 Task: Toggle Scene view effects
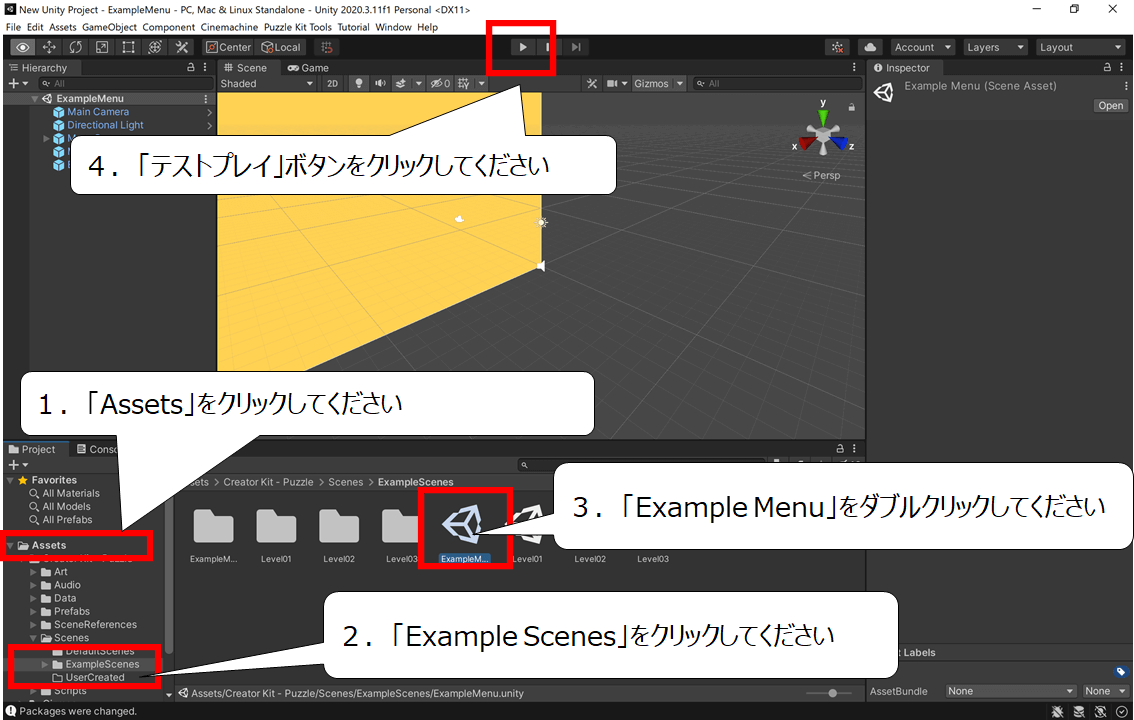(x=401, y=83)
